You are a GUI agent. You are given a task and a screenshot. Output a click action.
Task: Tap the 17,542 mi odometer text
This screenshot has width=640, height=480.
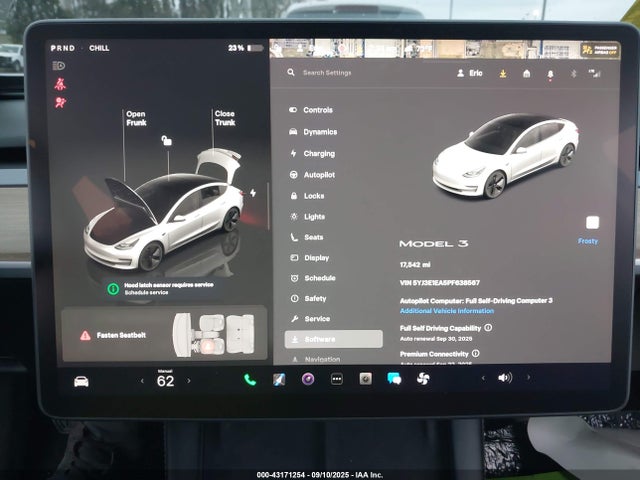click(x=415, y=265)
